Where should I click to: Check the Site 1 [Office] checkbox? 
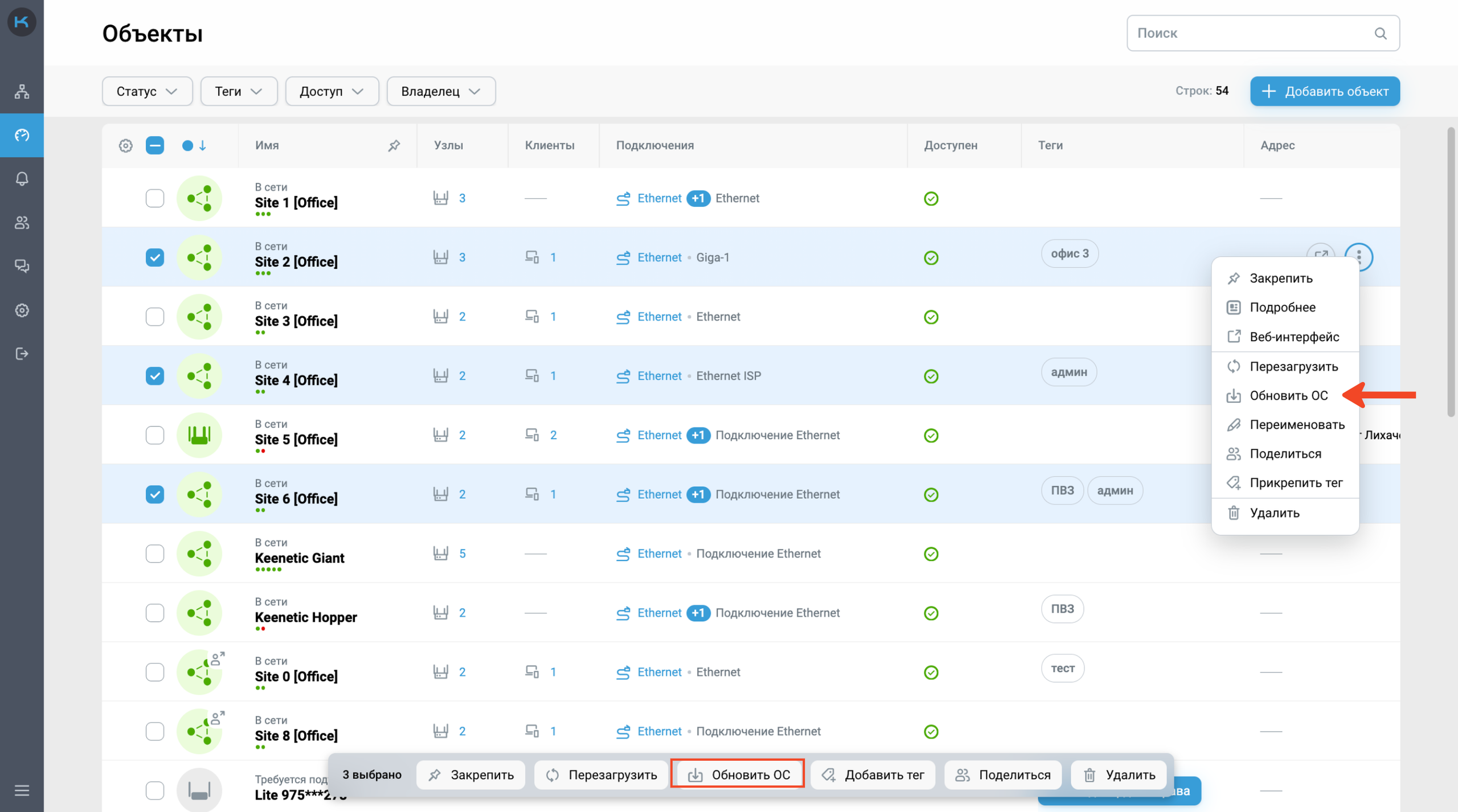[x=154, y=198]
